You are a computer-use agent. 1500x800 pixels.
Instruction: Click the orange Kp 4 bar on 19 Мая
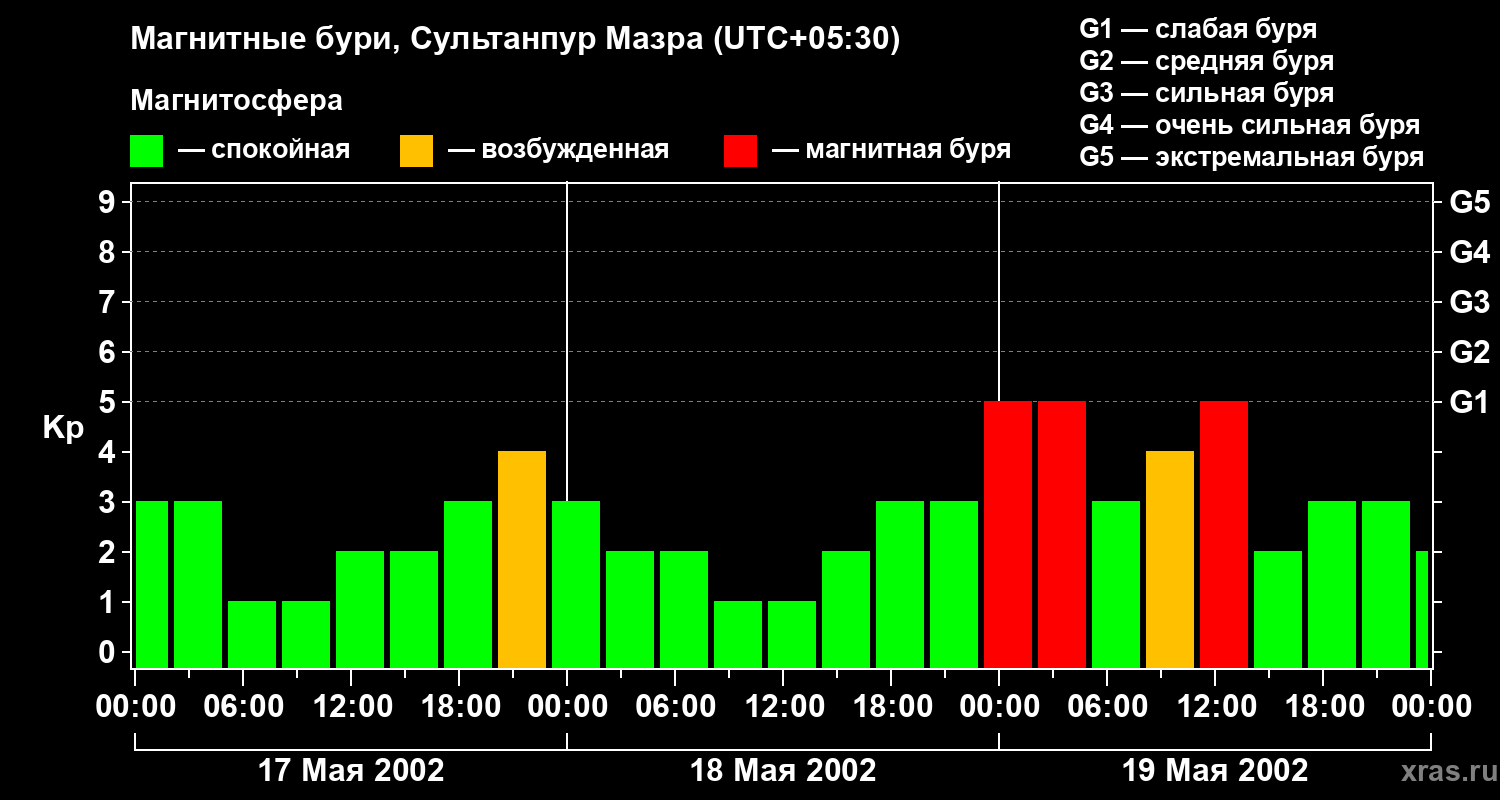coord(1170,560)
